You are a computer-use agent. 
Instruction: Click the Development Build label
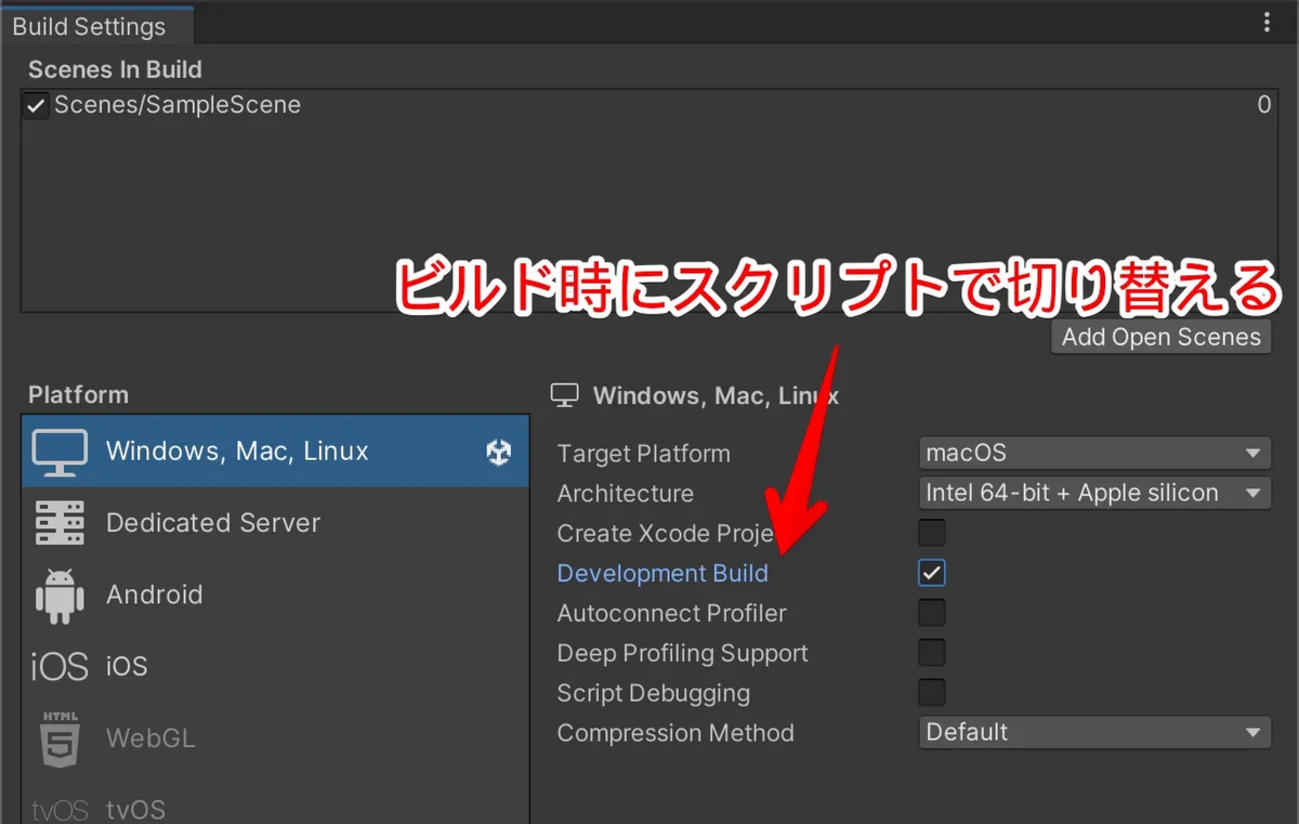coord(662,573)
